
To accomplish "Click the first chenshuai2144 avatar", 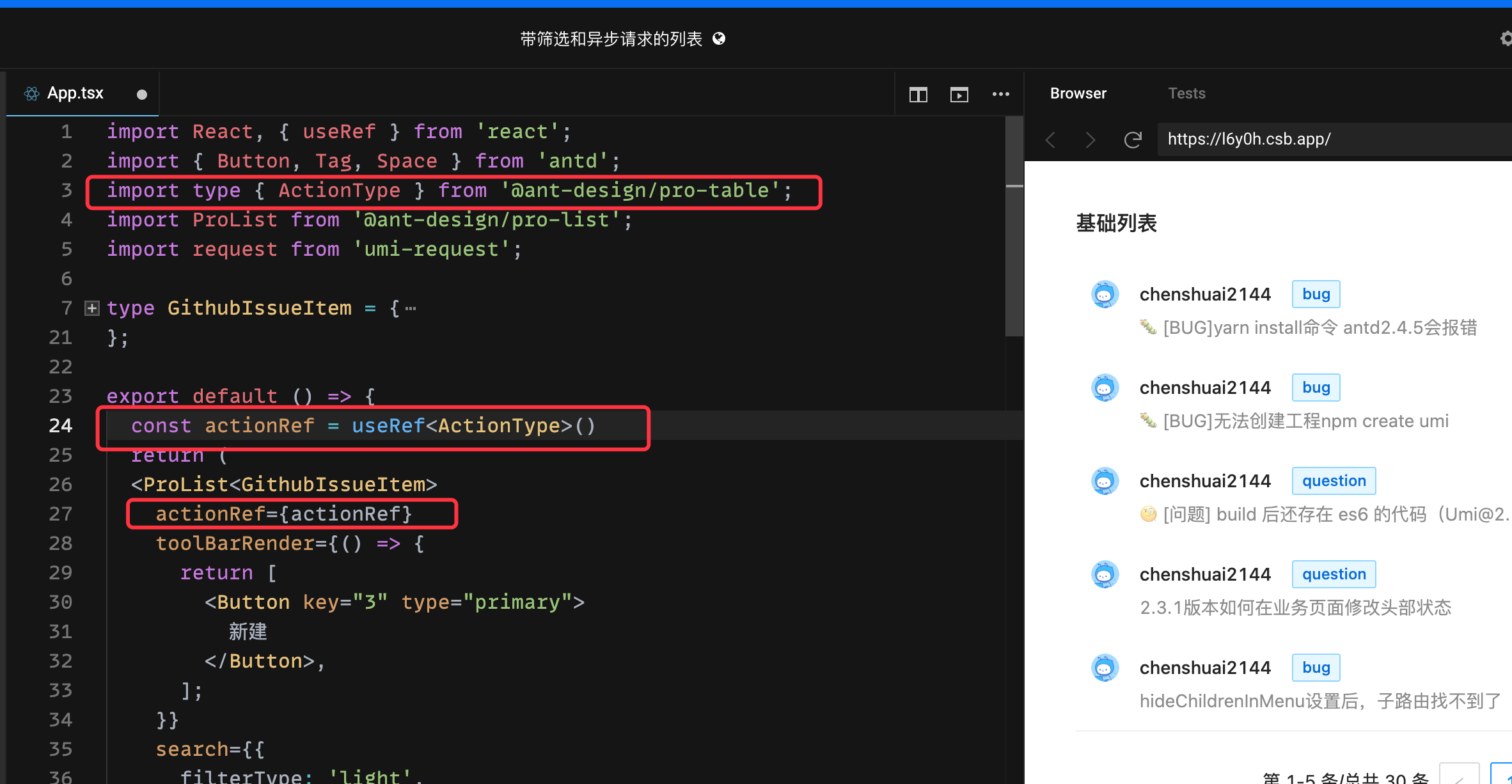I will click(x=1105, y=294).
